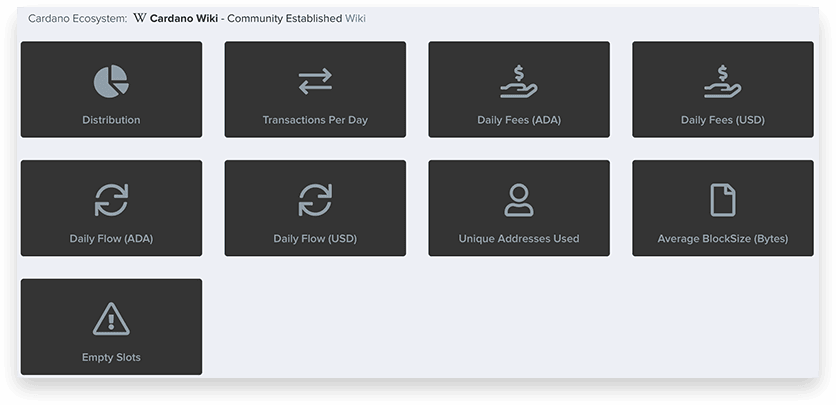Click the Daily Flow (ADA) refresh icon
Viewport: 836px width, 405px height.
pyautogui.click(x=111, y=200)
